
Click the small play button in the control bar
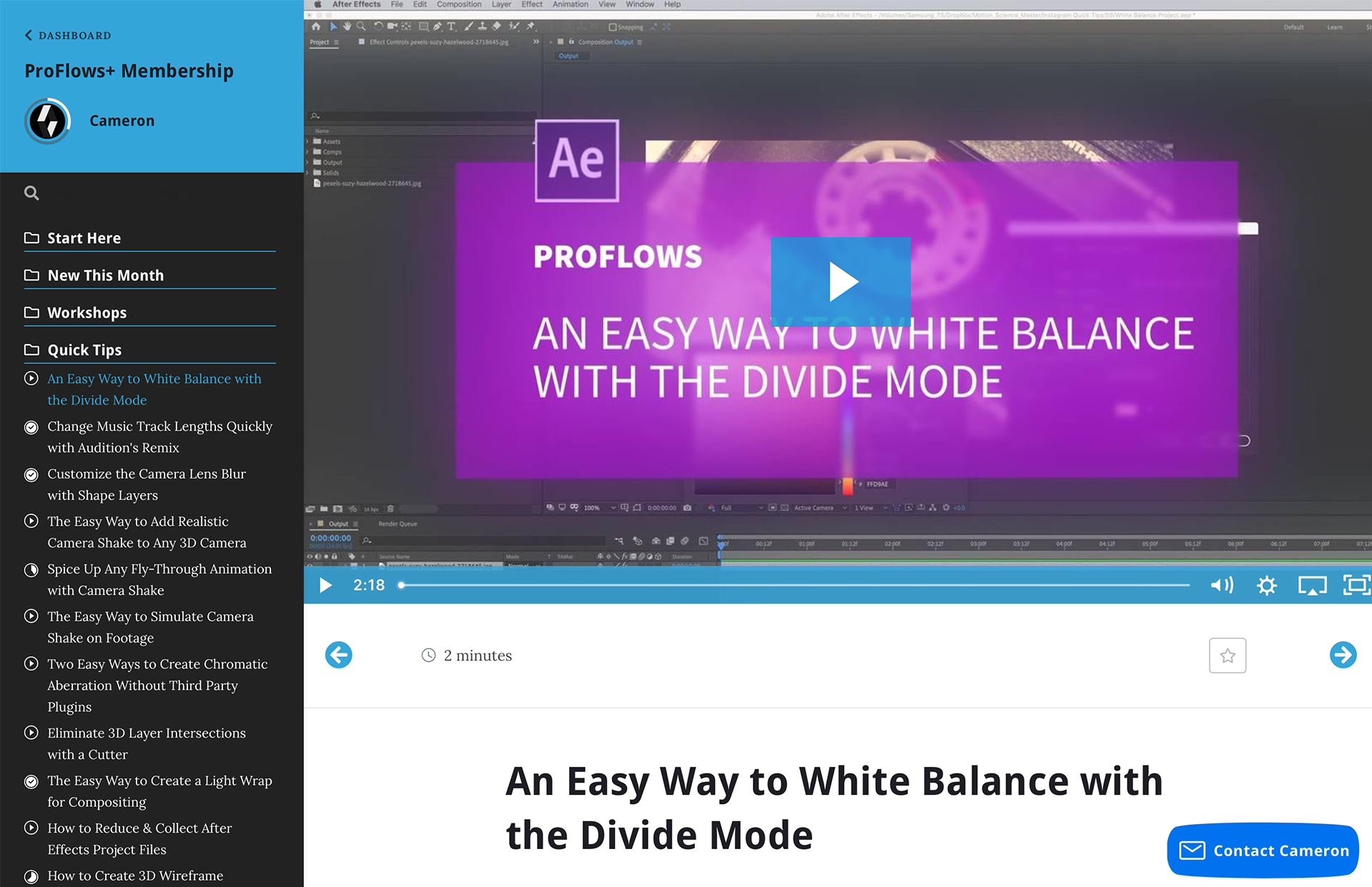(x=325, y=585)
